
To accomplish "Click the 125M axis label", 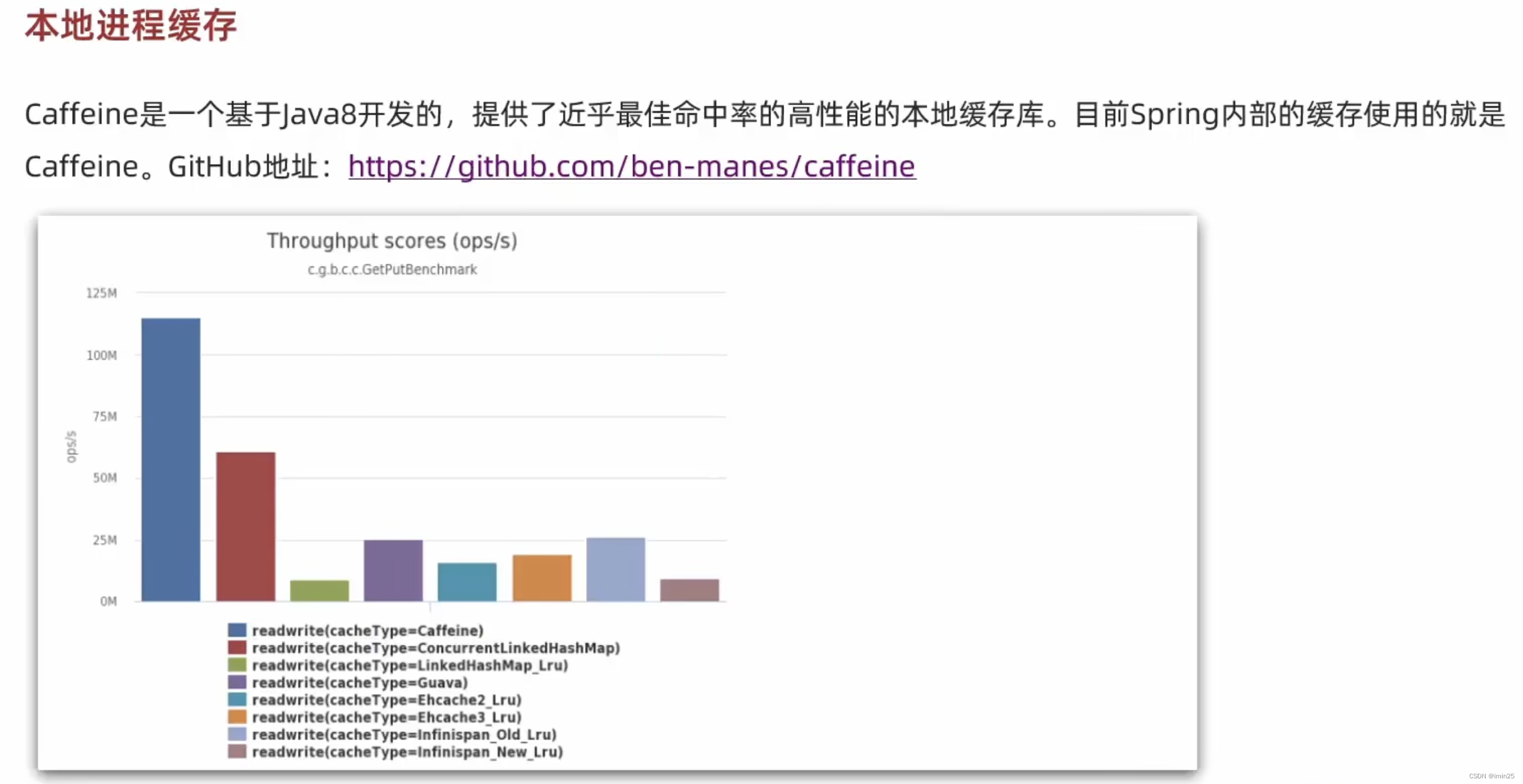I will [x=102, y=293].
